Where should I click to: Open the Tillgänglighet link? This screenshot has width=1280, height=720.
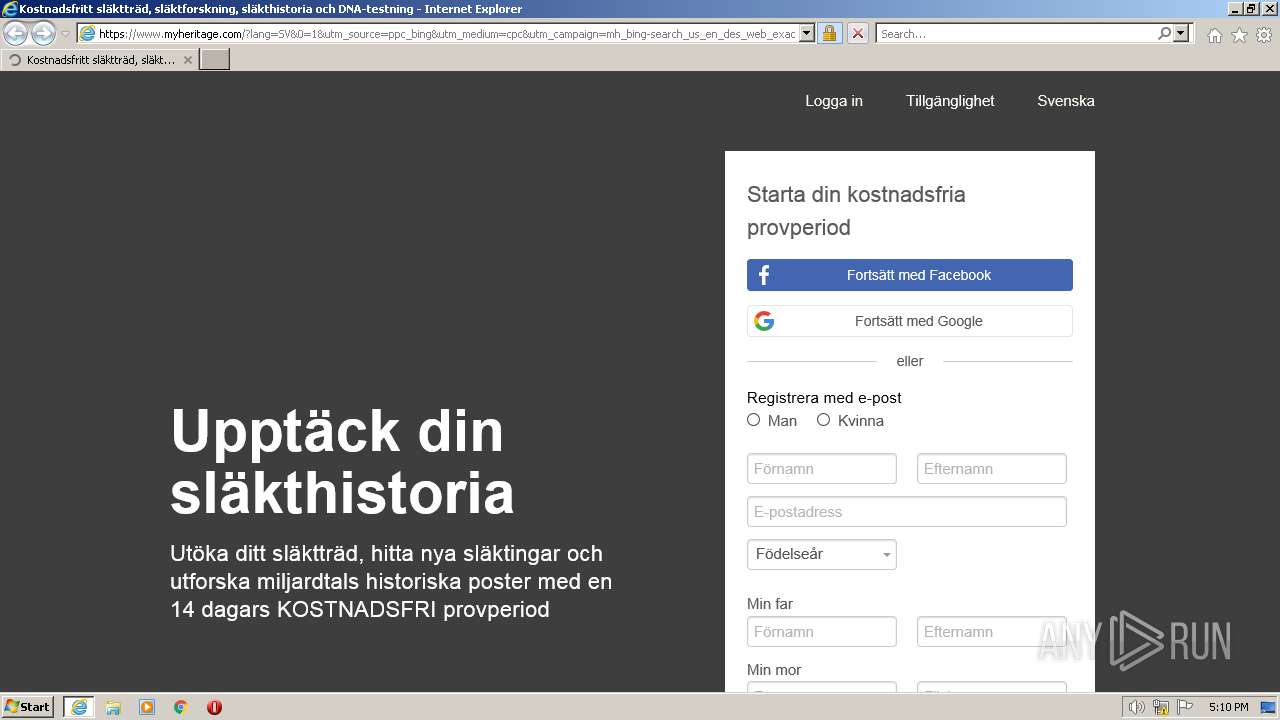(x=950, y=101)
